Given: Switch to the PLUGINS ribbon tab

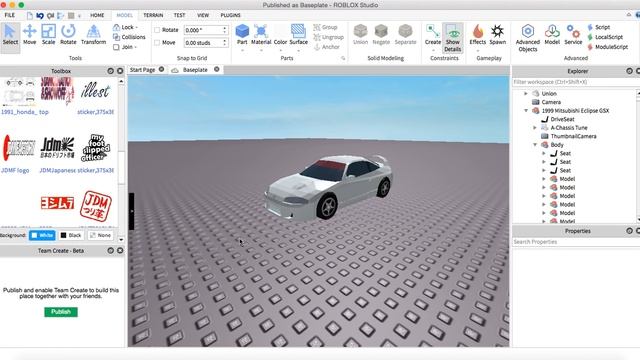Looking at the screenshot, I should pyautogui.click(x=231, y=15).
